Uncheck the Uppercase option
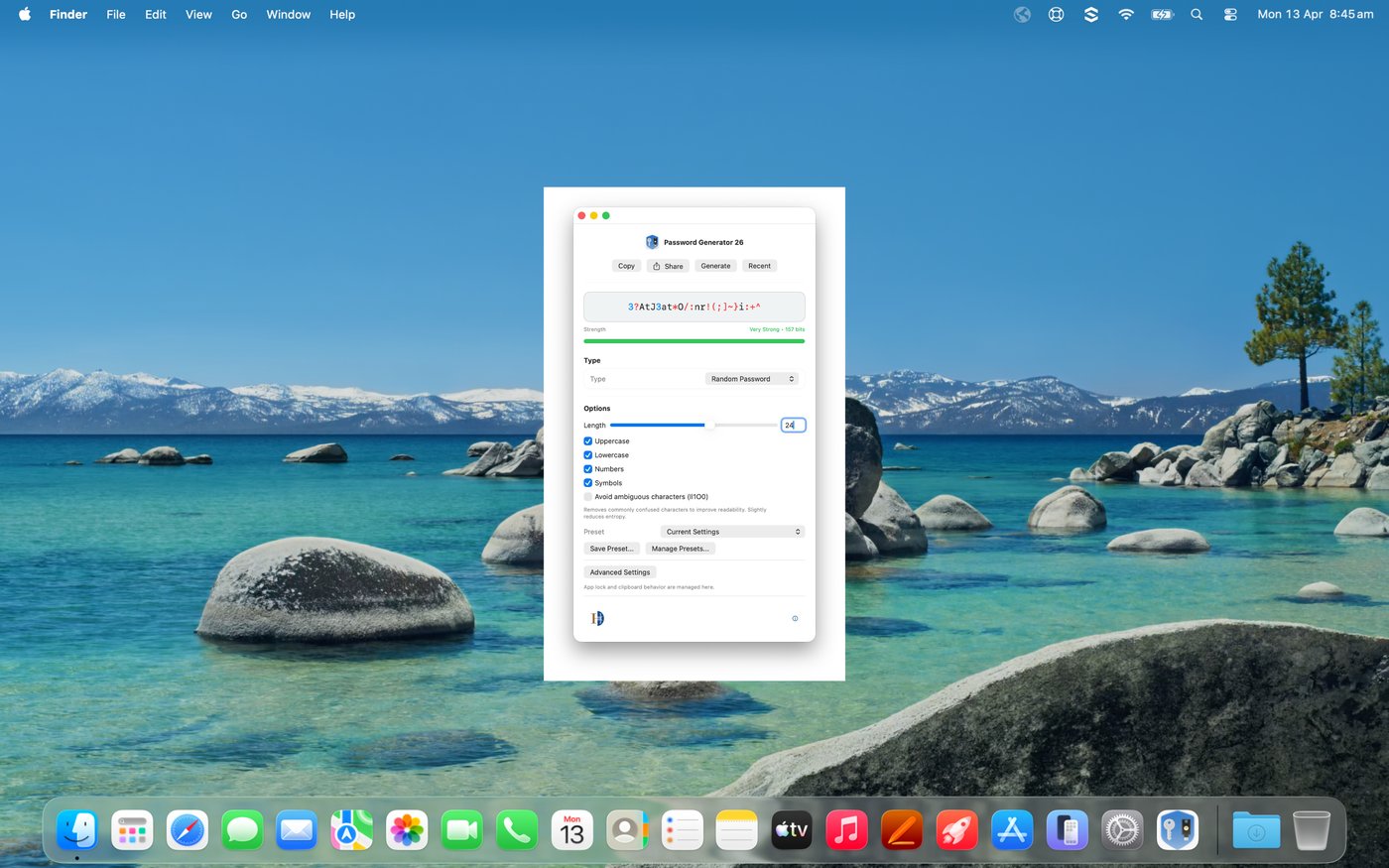 [587, 441]
